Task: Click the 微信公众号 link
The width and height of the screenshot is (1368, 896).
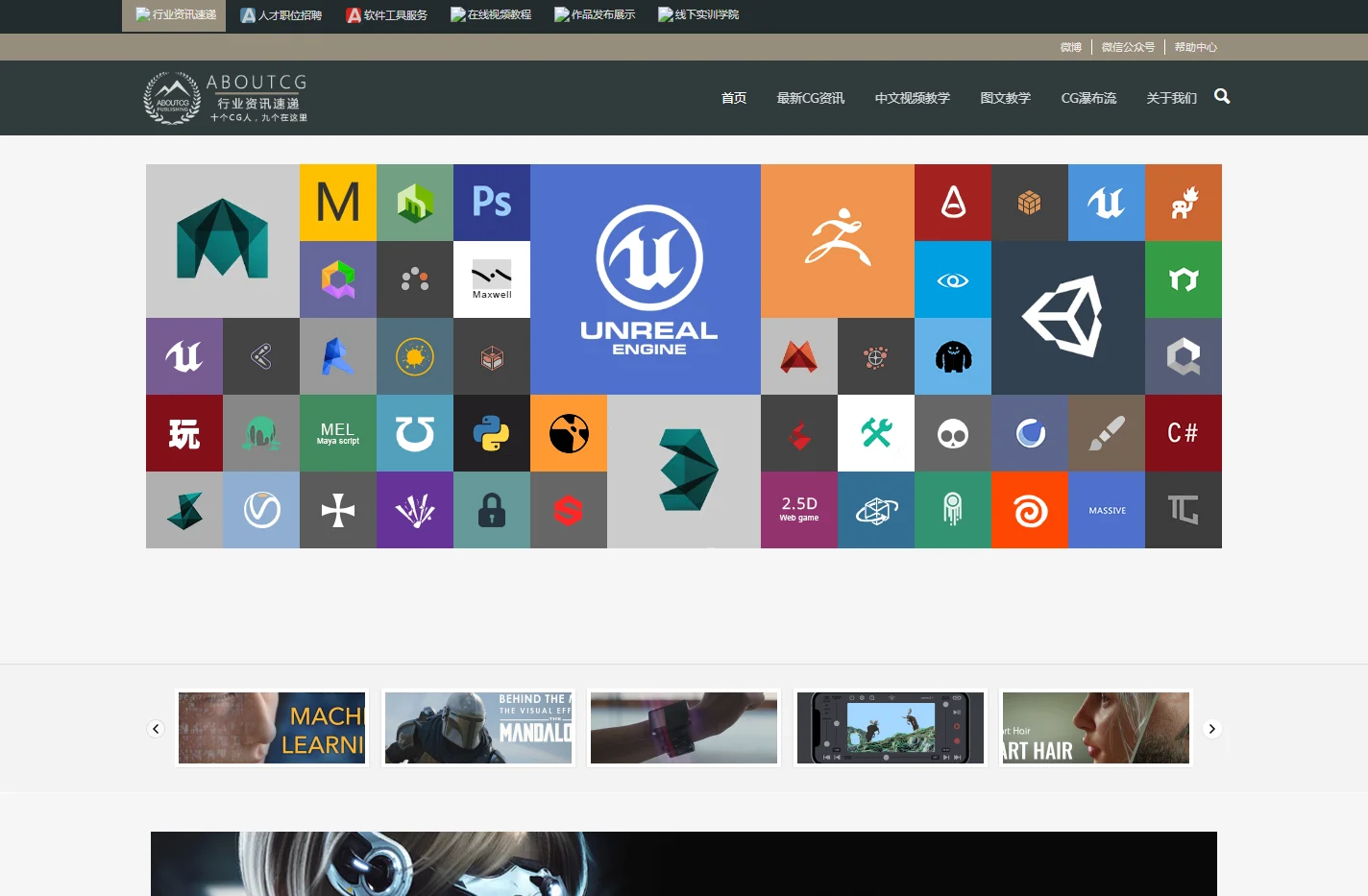Action: (1128, 47)
